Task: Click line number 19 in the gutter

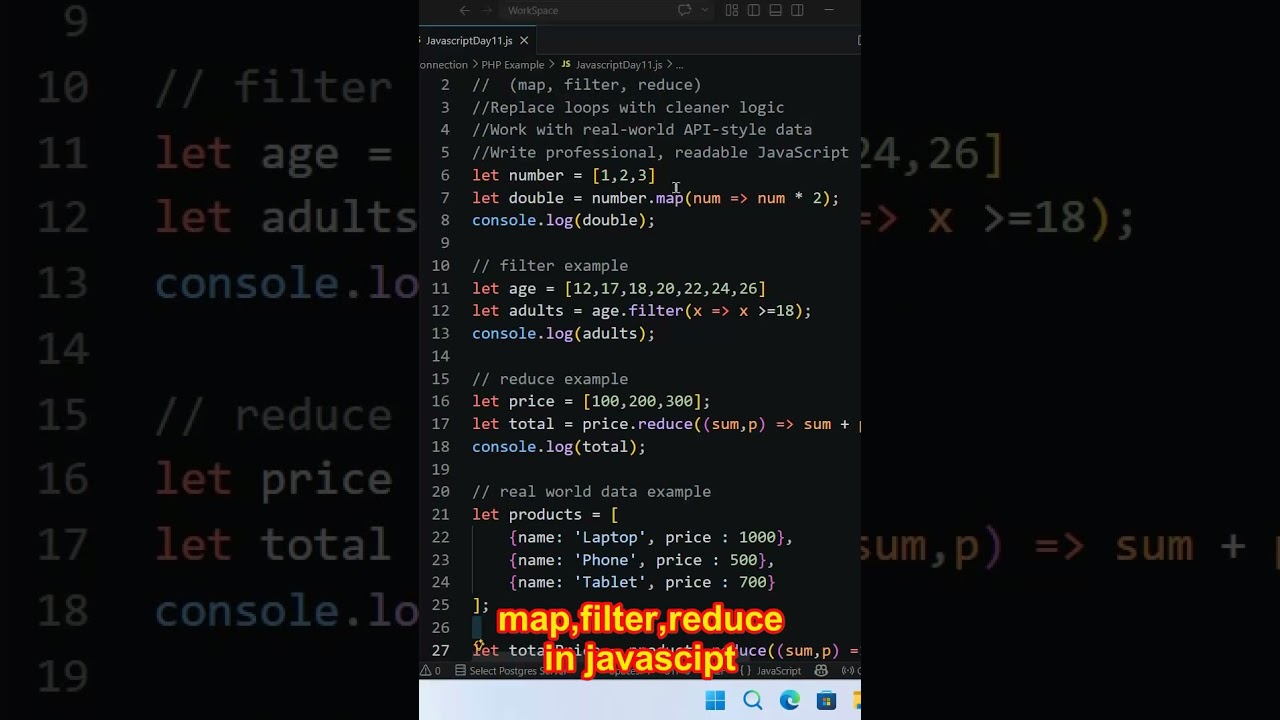Action: click(x=441, y=469)
